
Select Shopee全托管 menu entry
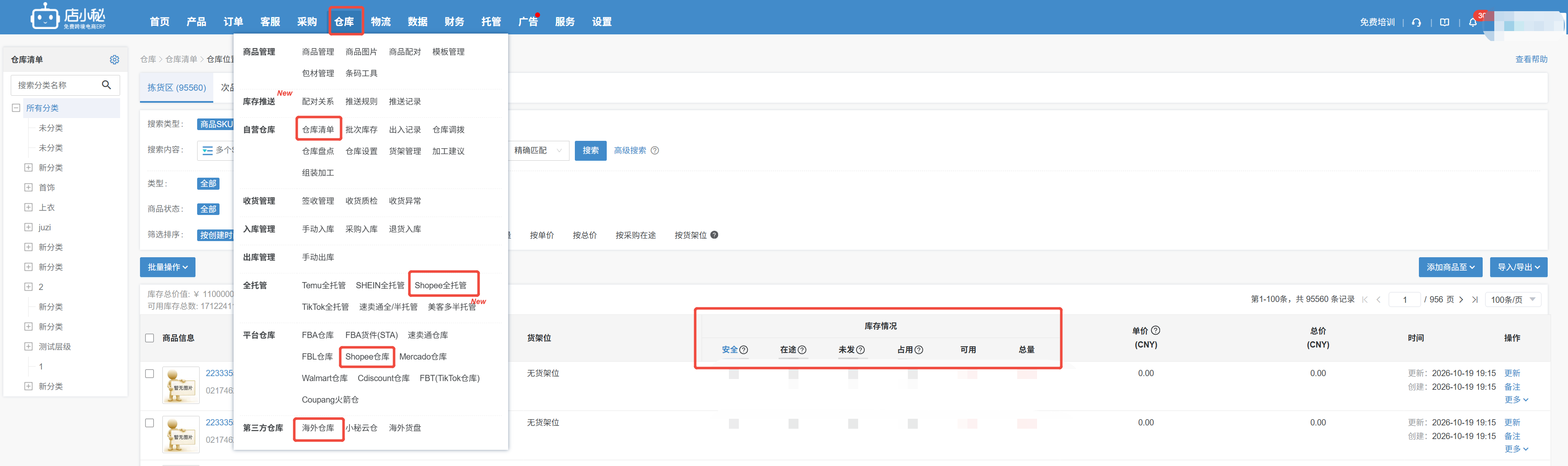point(441,286)
